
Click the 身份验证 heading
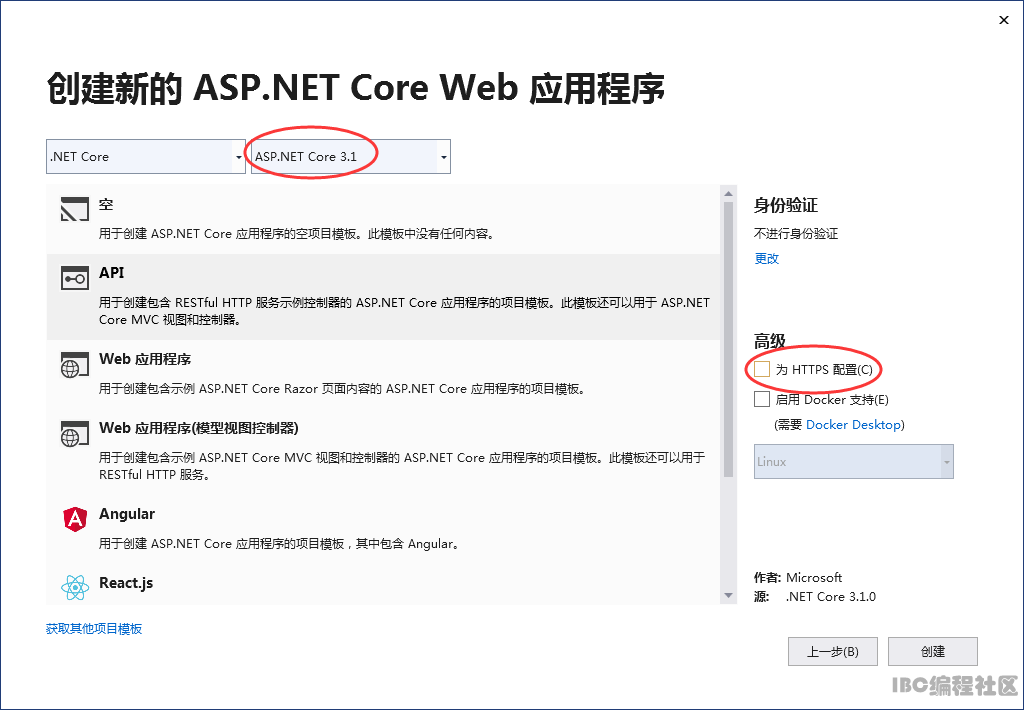786,205
